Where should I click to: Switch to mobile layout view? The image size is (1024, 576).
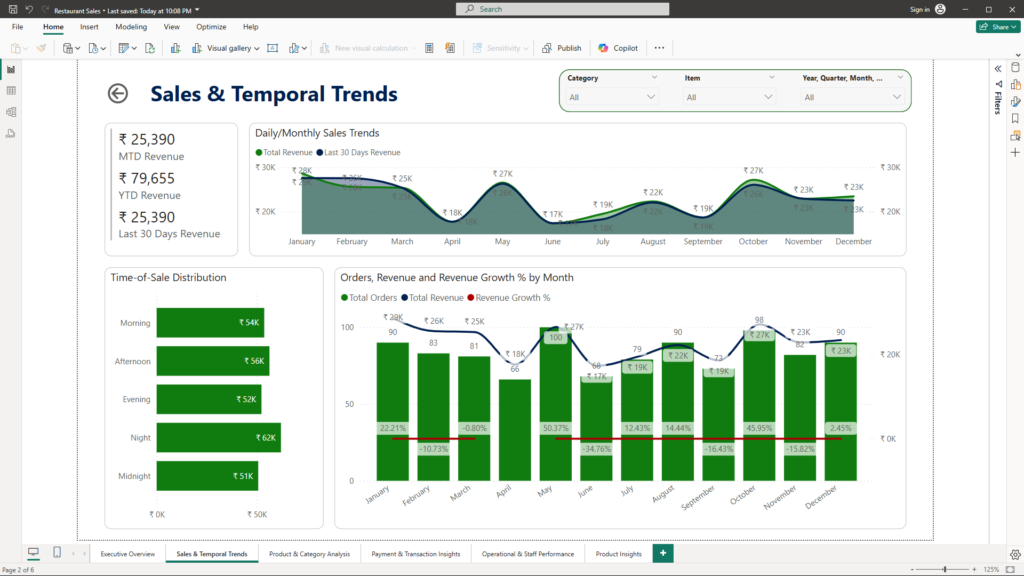57,553
